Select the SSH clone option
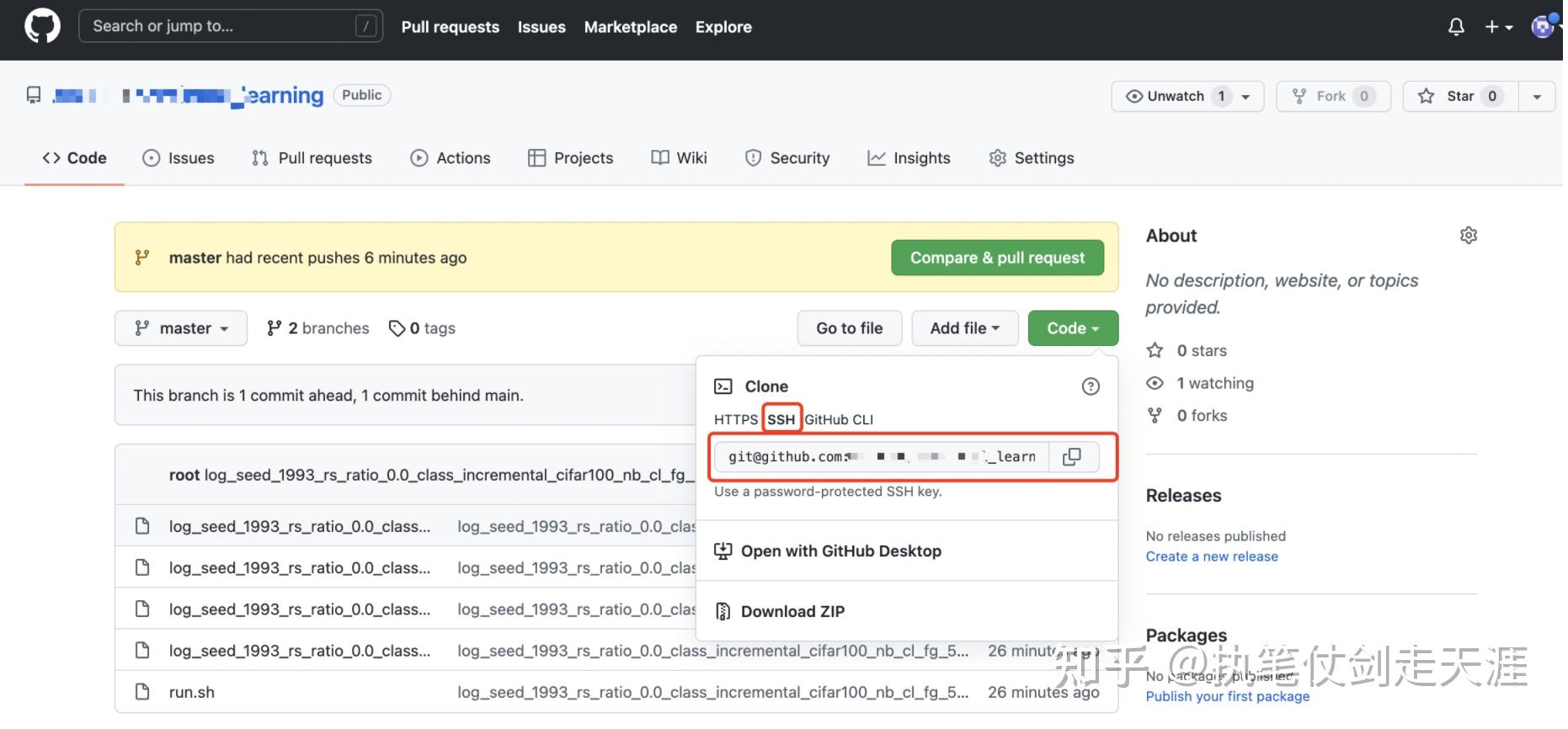This screenshot has width=1568, height=729. point(781,419)
